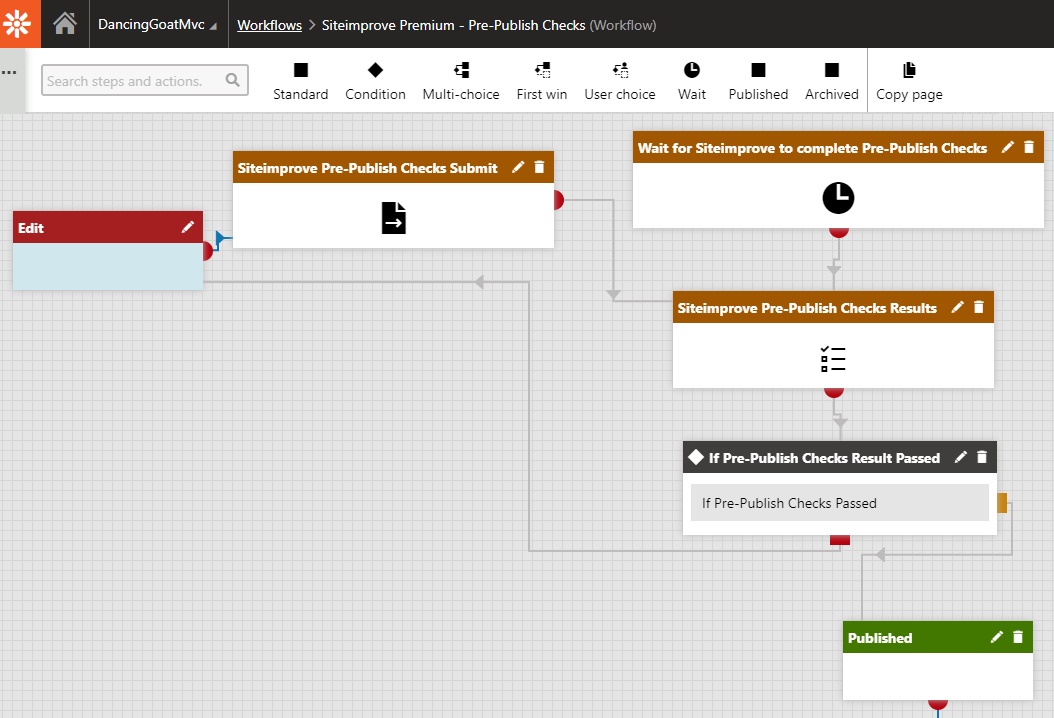
Task: Click the clock icon in the Wait step
Action: (838, 198)
